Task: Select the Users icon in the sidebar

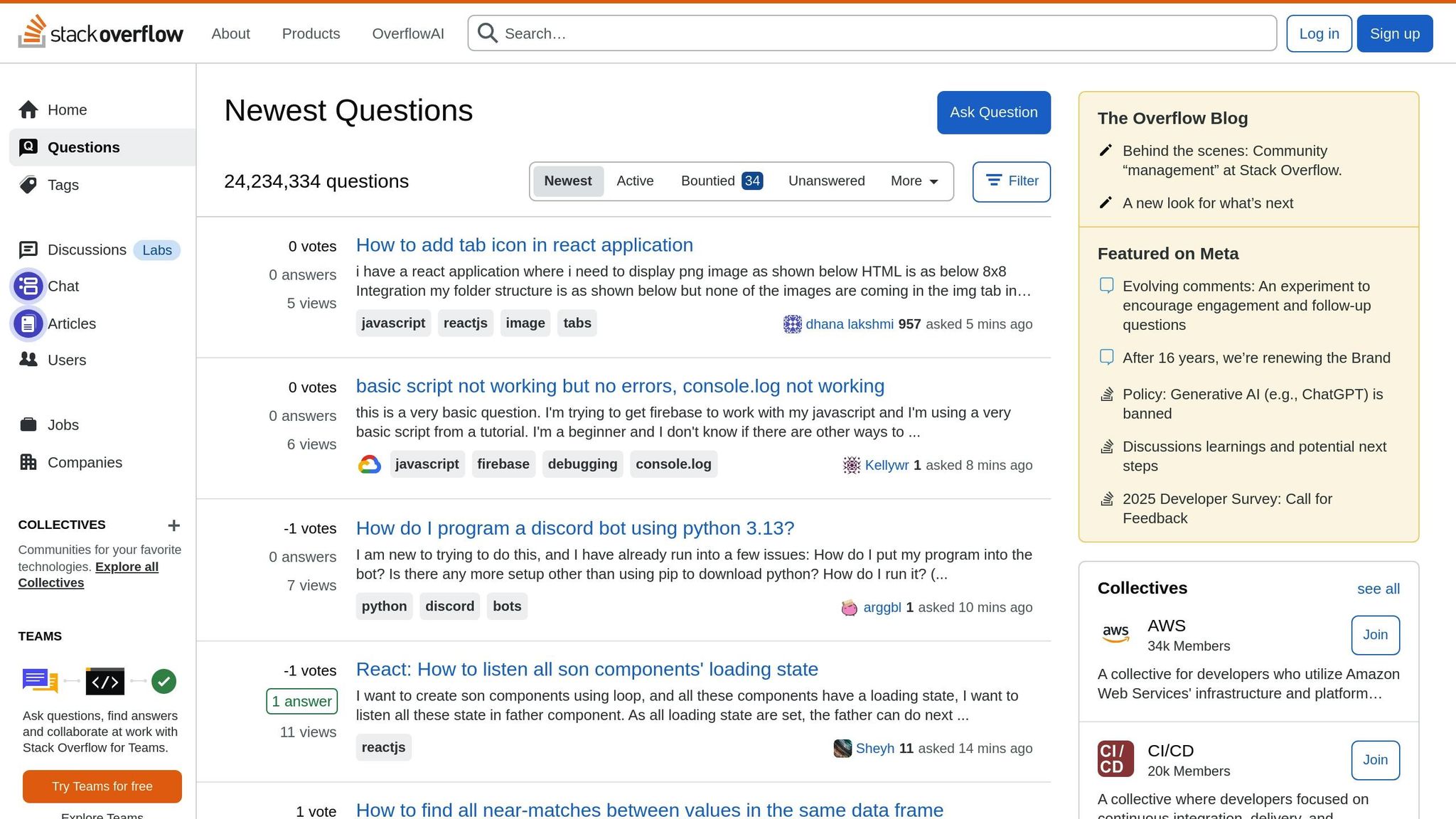Action: pyautogui.click(x=28, y=360)
